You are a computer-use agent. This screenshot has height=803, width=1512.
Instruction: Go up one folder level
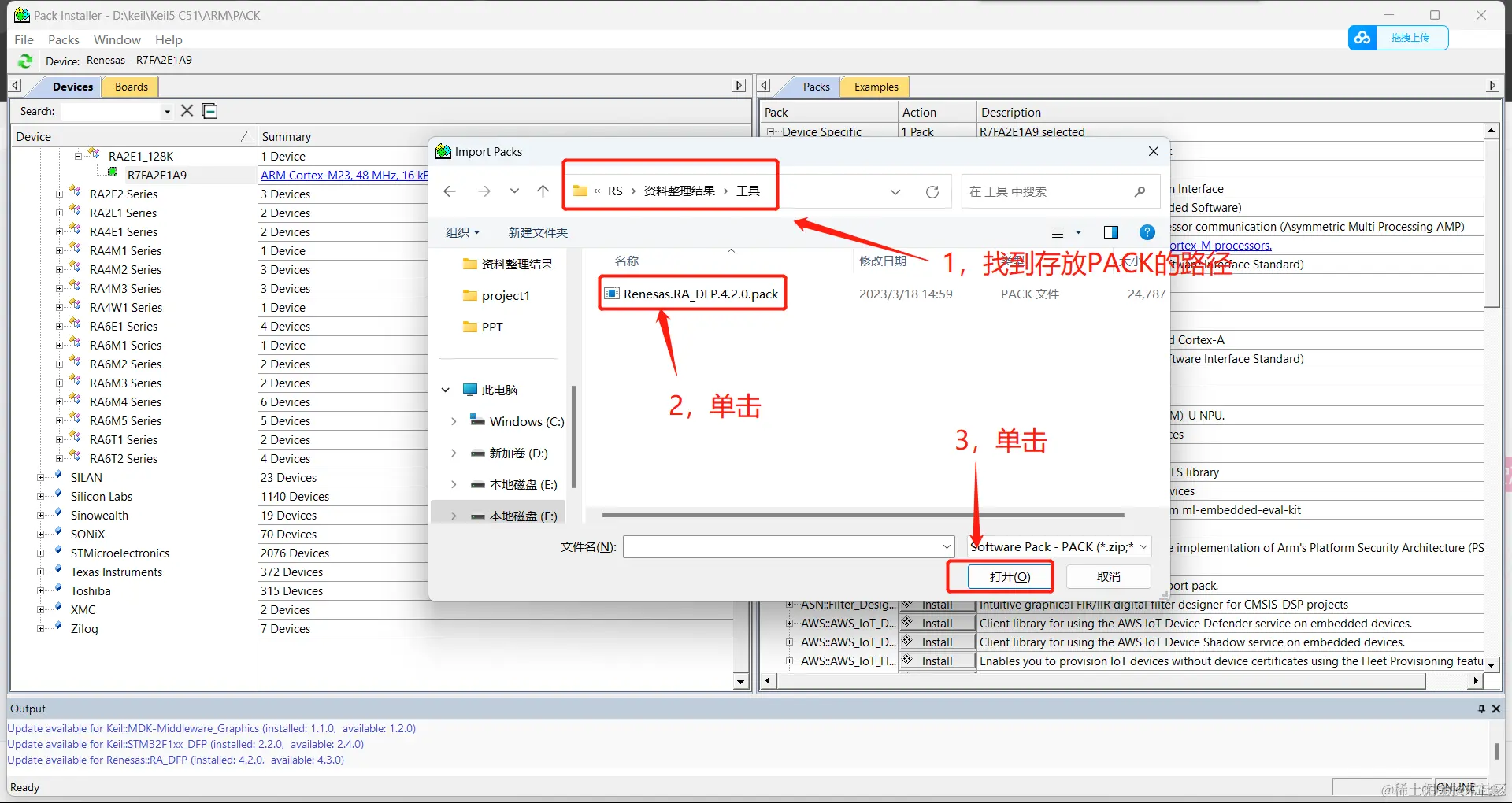(x=543, y=191)
